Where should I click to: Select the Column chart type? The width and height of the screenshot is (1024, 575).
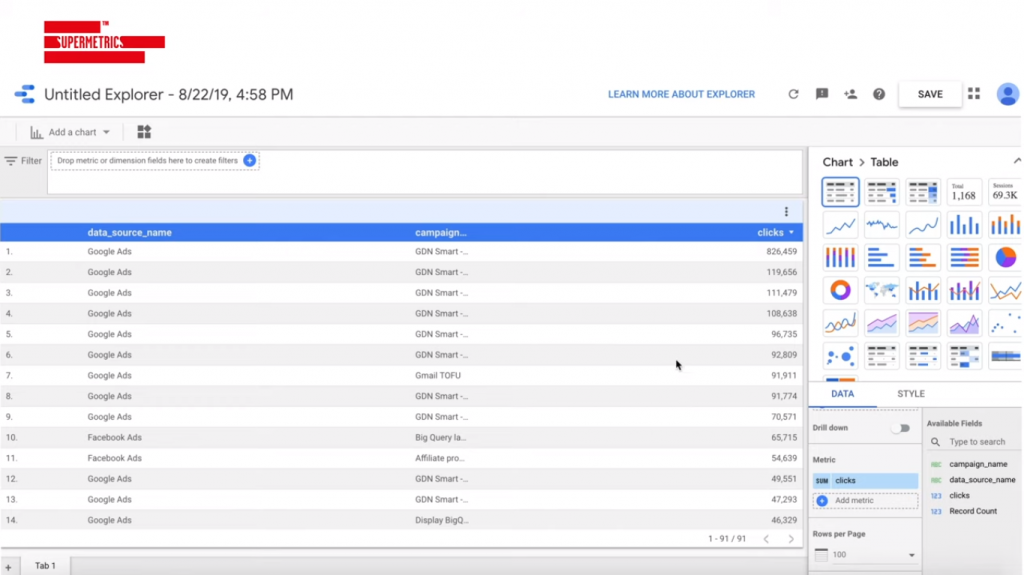(x=964, y=225)
